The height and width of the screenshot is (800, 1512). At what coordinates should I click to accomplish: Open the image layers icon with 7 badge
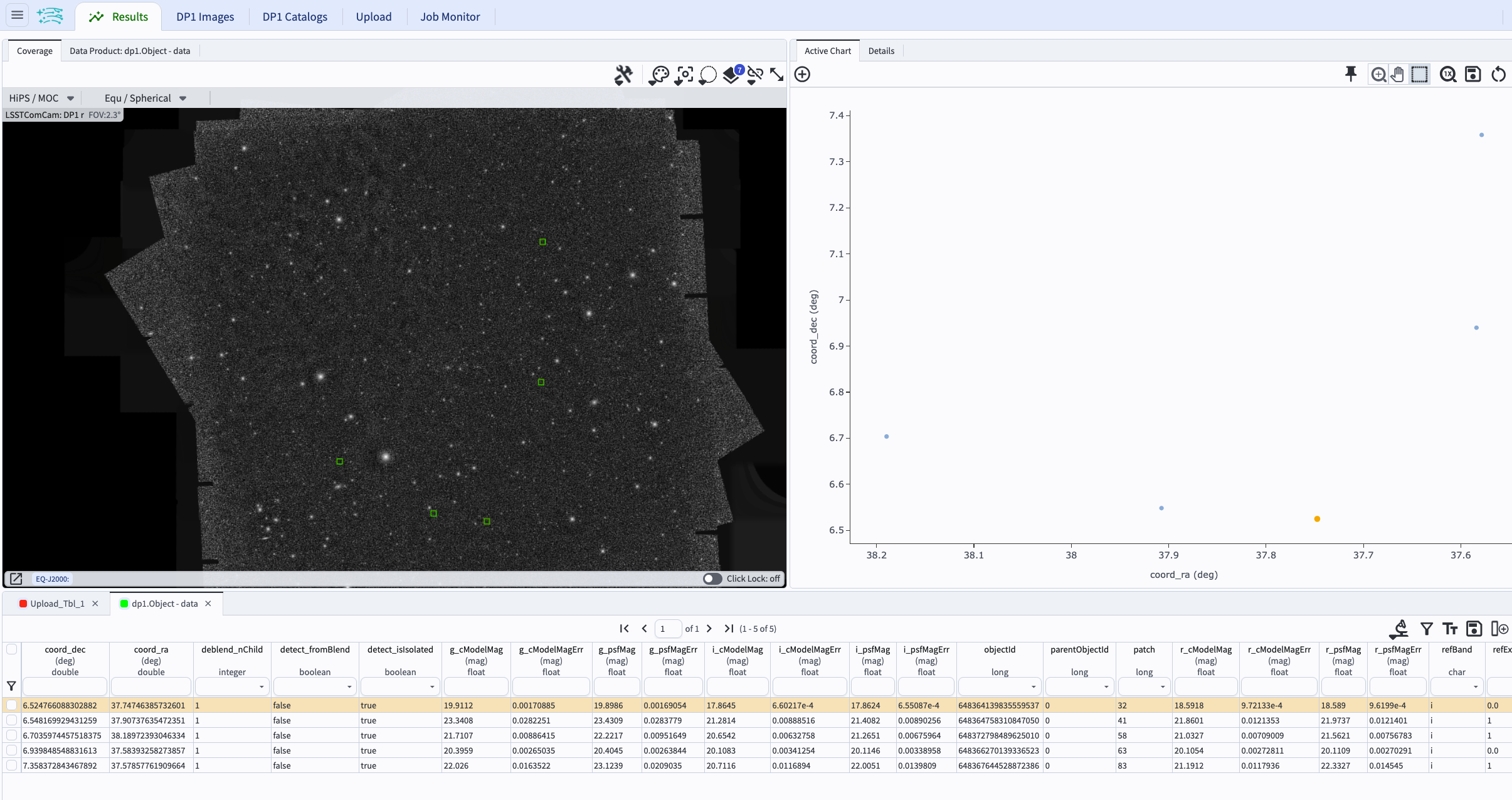[732, 75]
